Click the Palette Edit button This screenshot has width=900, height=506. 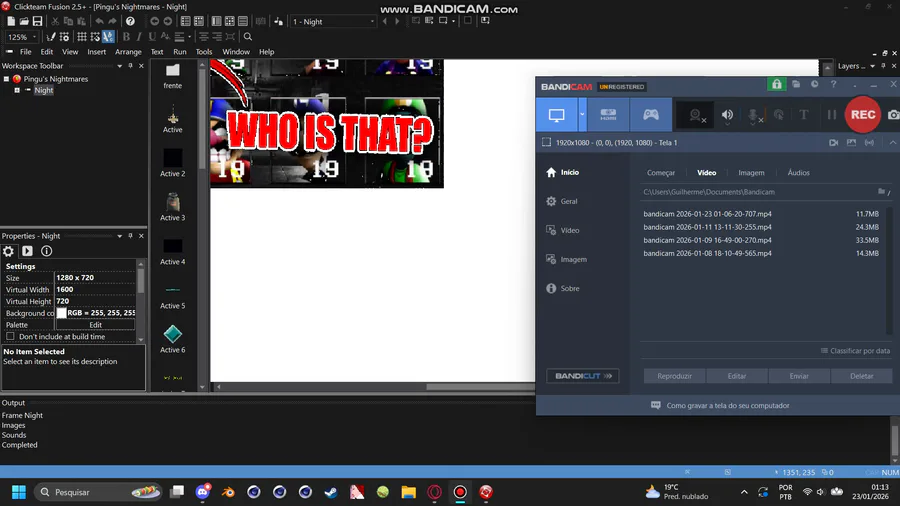[x=95, y=325]
